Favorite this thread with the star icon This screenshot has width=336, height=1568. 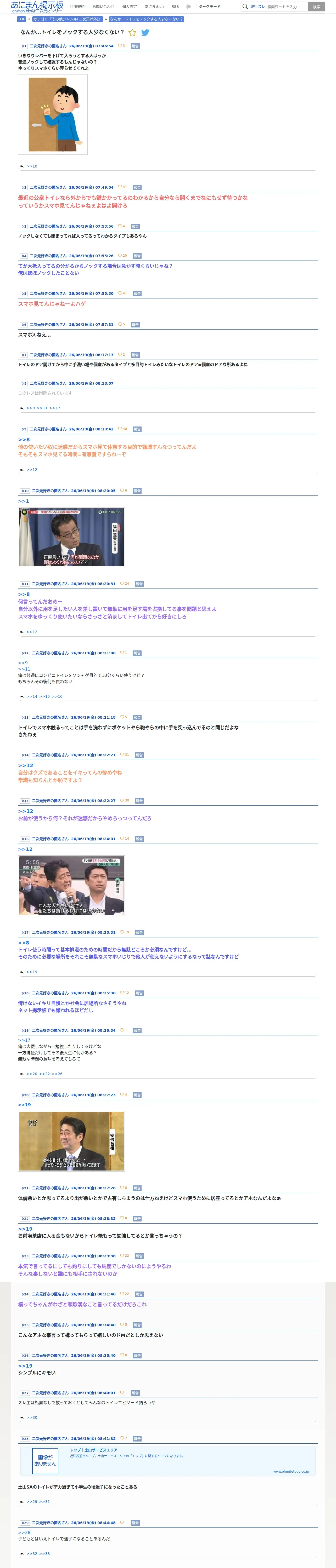(x=132, y=33)
